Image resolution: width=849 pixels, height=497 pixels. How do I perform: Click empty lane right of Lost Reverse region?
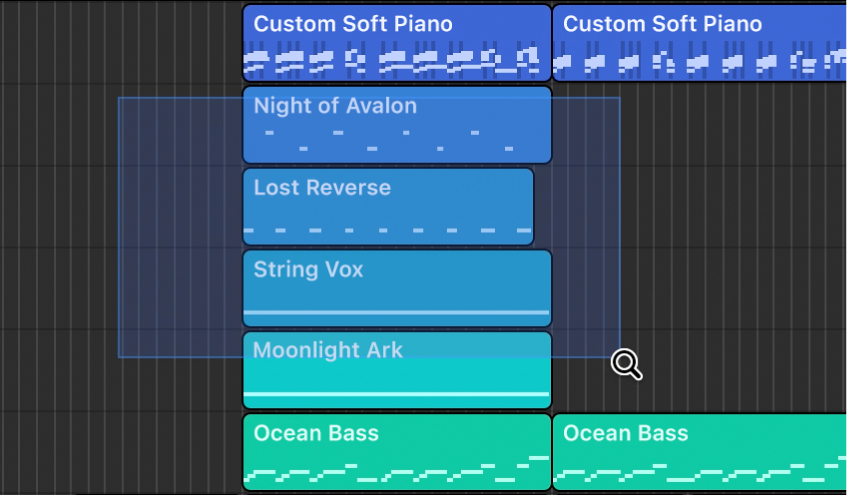point(700,207)
